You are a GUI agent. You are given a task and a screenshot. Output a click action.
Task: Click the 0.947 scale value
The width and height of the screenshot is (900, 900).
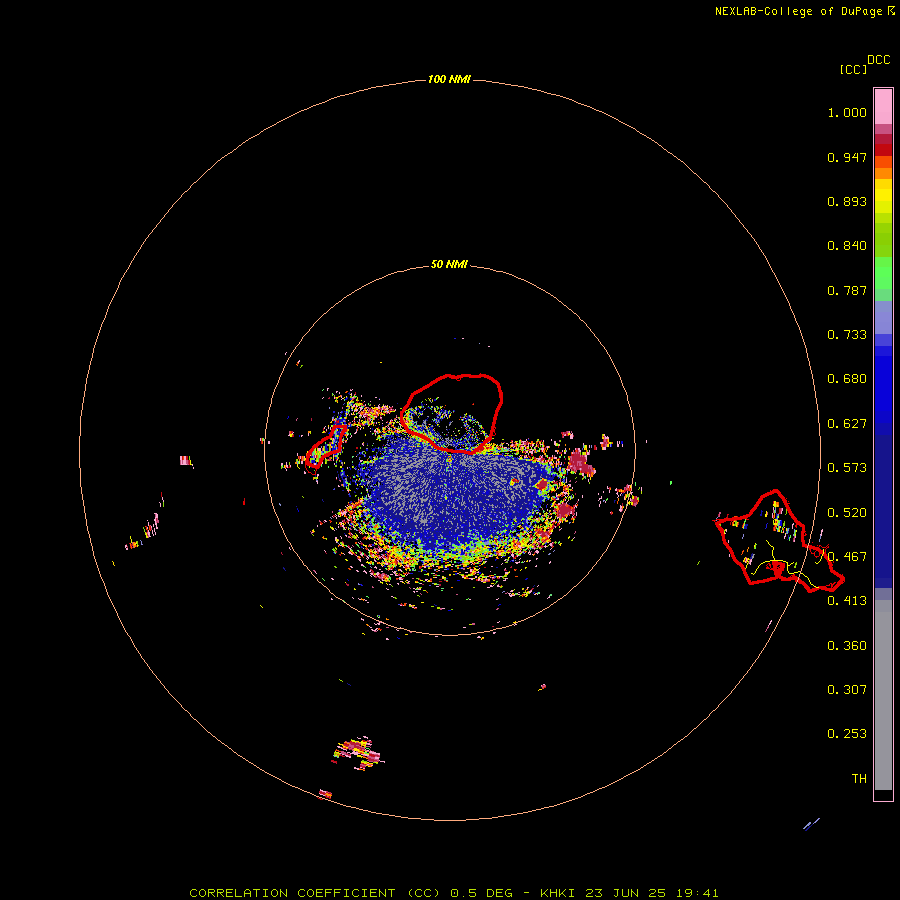click(x=847, y=157)
